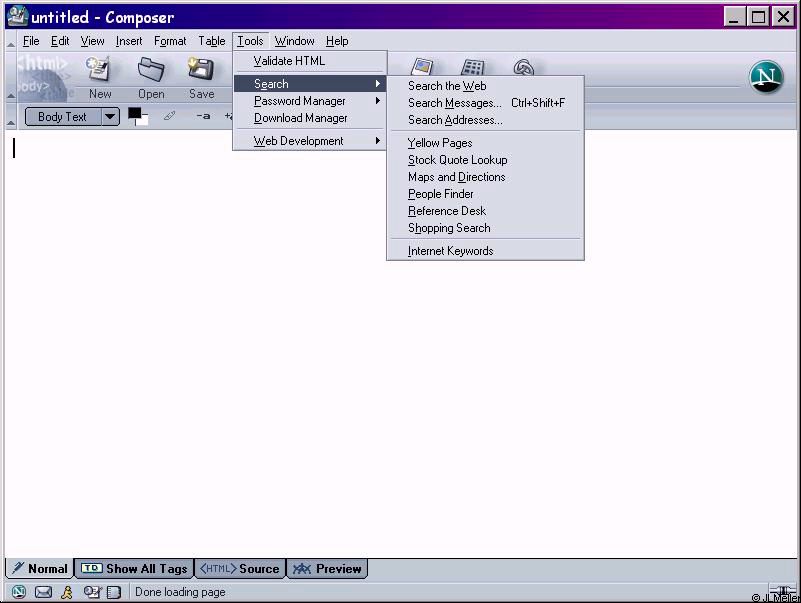Image resolution: width=801 pixels, height=603 pixels.
Task: Select Search the Web
Action: 485,86
